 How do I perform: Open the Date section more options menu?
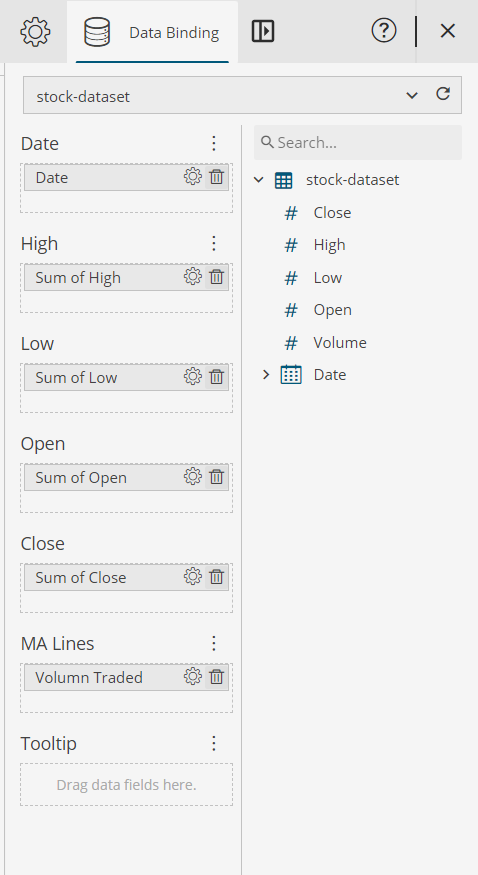coord(214,143)
